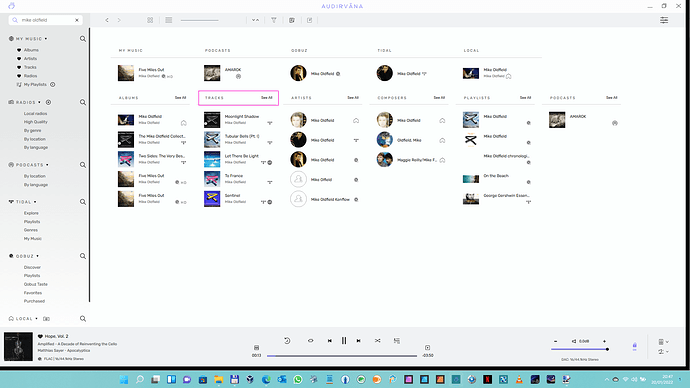Skip to next track
This screenshot has height=388, width=690.
point(359,341)
